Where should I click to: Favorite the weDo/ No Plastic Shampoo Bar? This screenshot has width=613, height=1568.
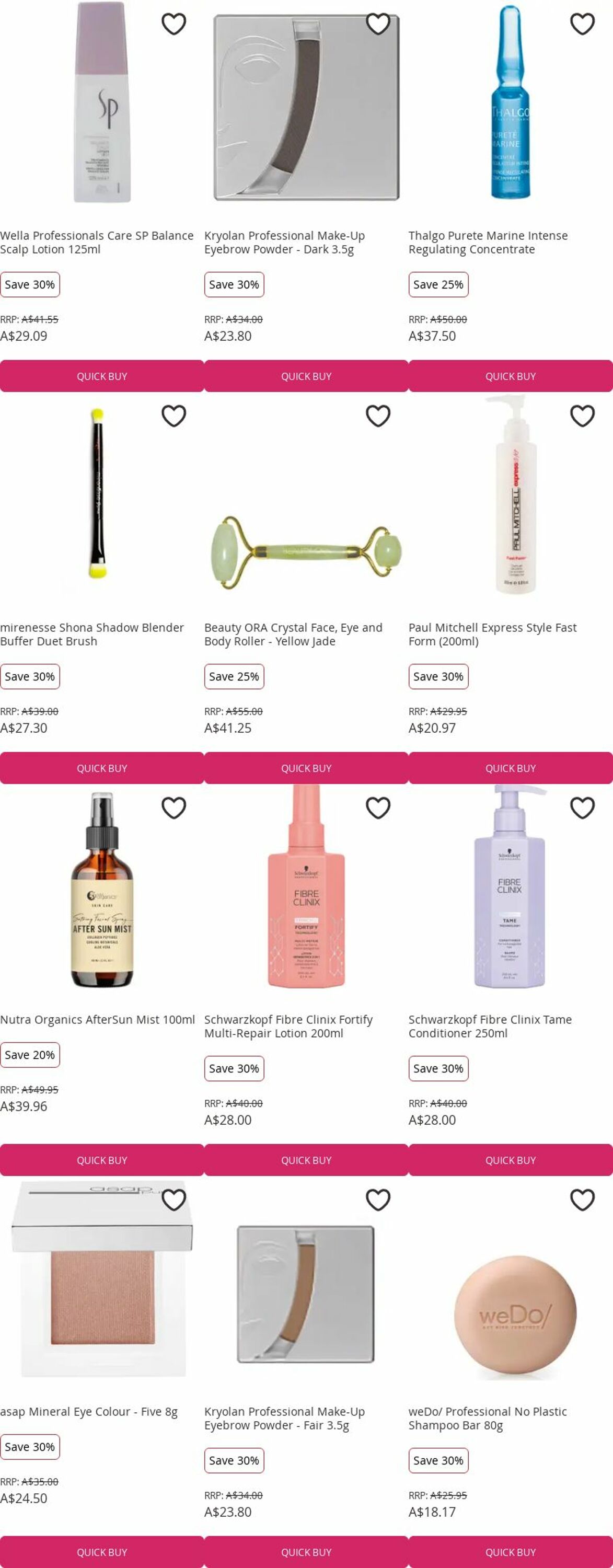[583, 1201]
